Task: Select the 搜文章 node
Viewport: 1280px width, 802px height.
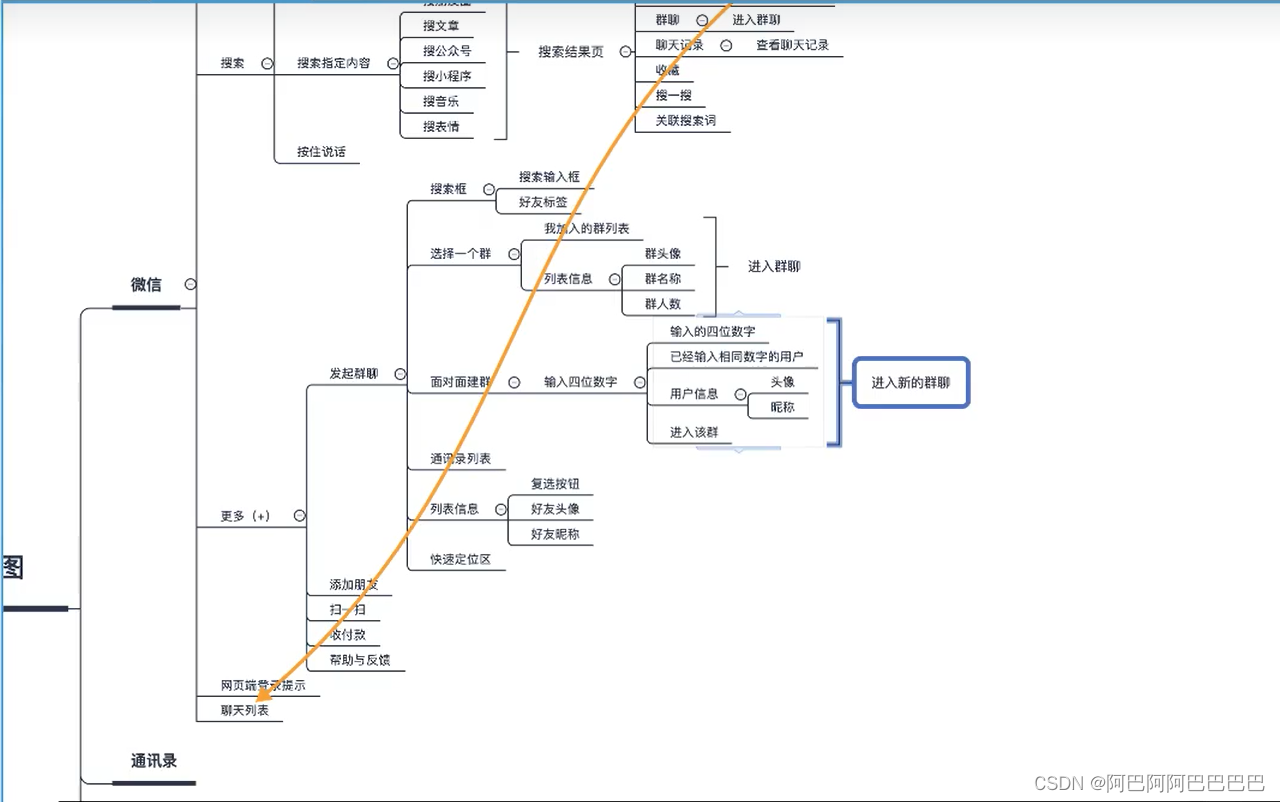Action: pyautogui.click(x=441, y=26)
